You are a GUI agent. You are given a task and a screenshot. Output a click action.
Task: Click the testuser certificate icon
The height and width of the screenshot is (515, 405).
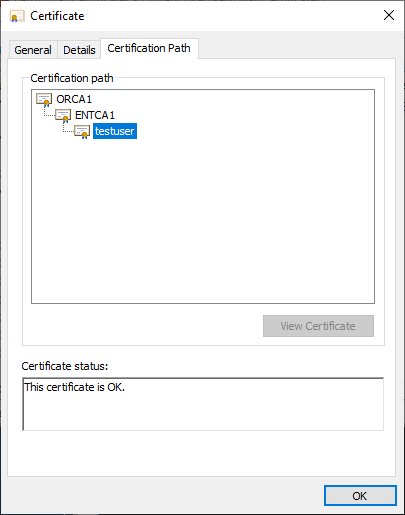pyautogui.click(x=82, y=132)
